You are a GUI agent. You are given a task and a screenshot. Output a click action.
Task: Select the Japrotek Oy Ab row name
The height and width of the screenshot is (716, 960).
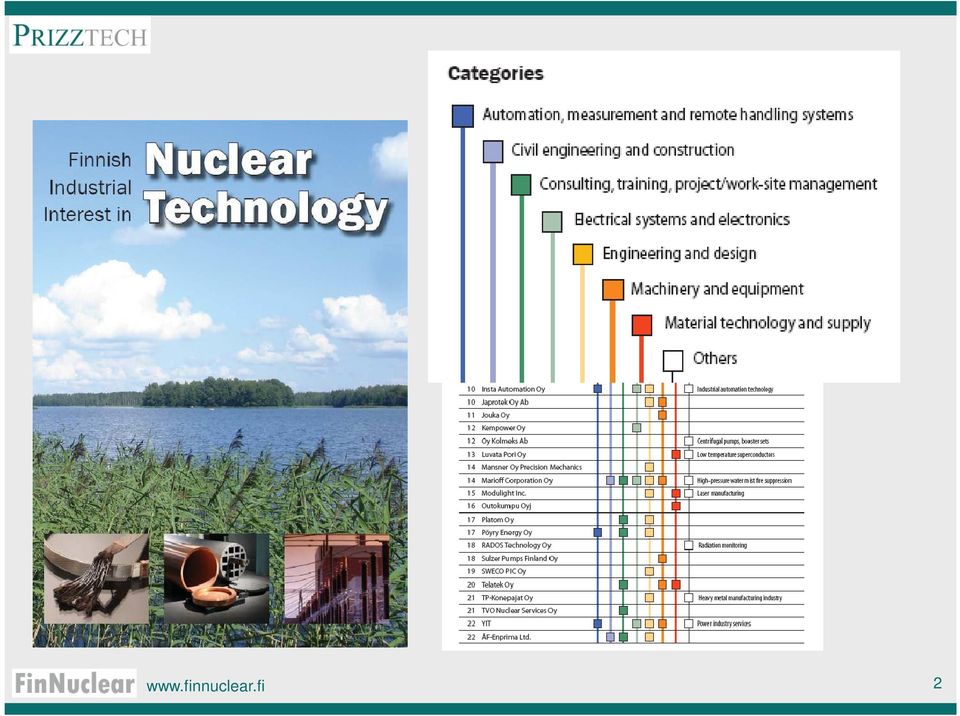pyautogui.click(x=505, y=402)
